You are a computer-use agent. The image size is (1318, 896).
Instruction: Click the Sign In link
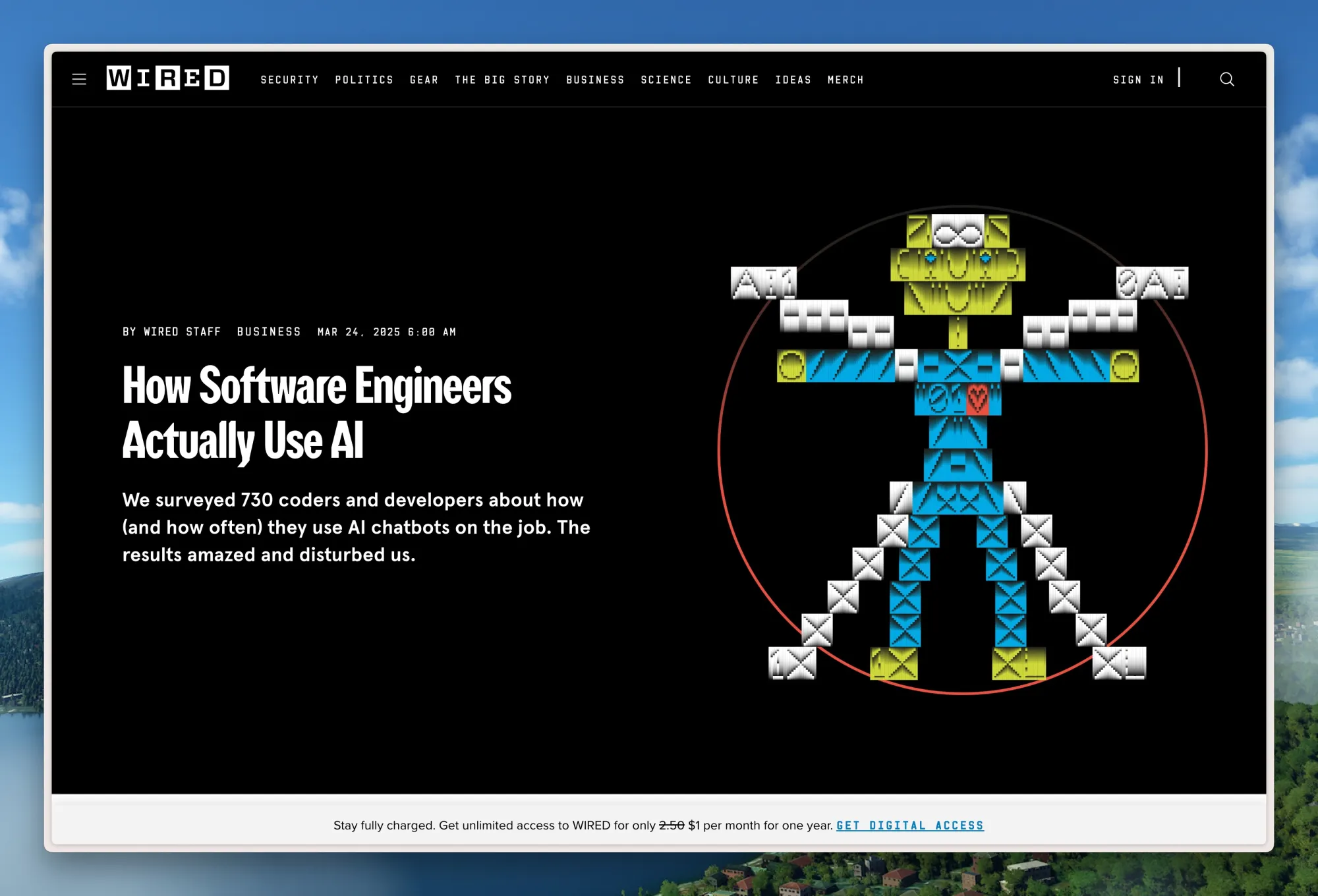(x=1138, y=80)
